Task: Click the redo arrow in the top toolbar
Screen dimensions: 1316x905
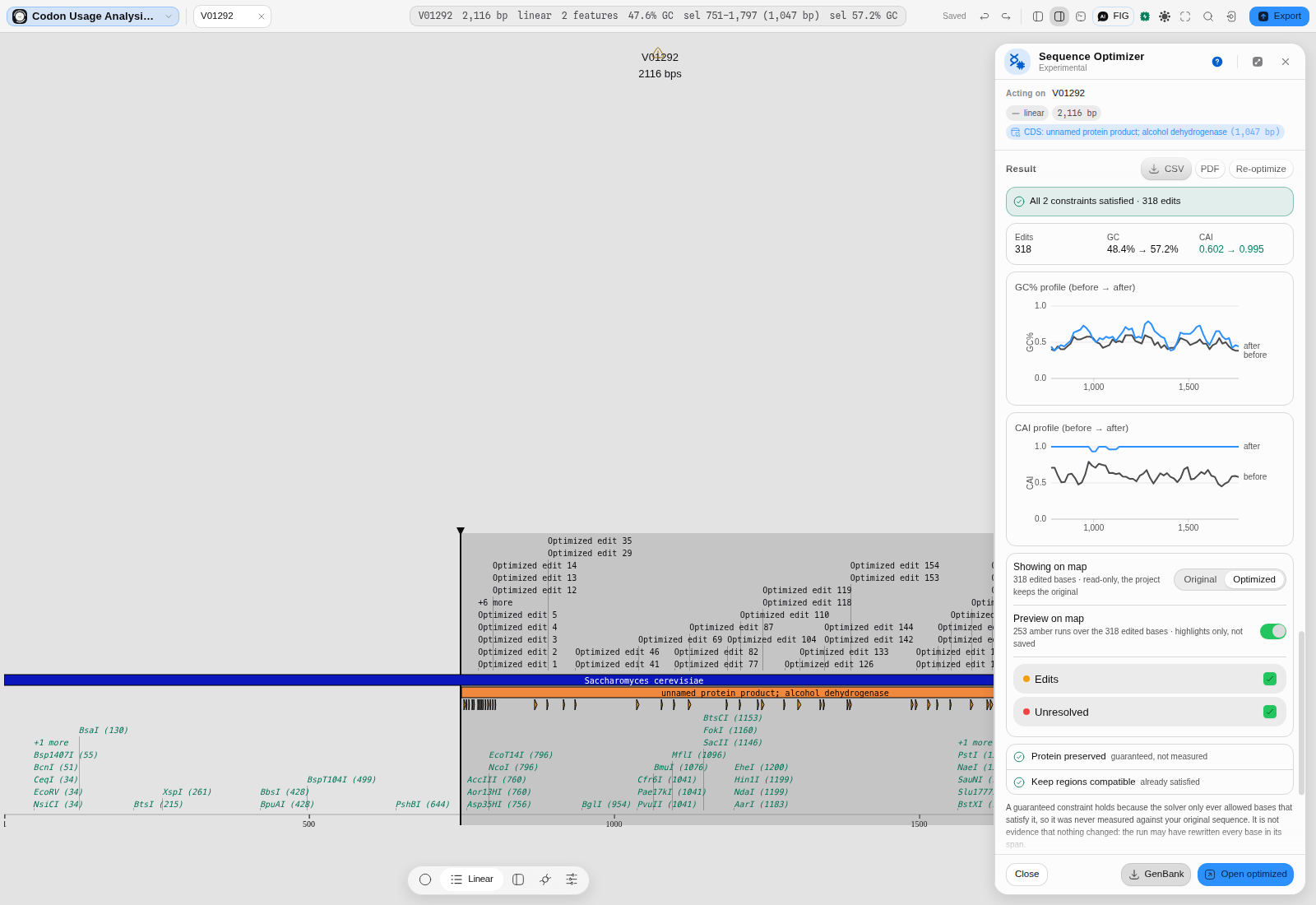Action: pyautogui.click(x=1005, y=16)
